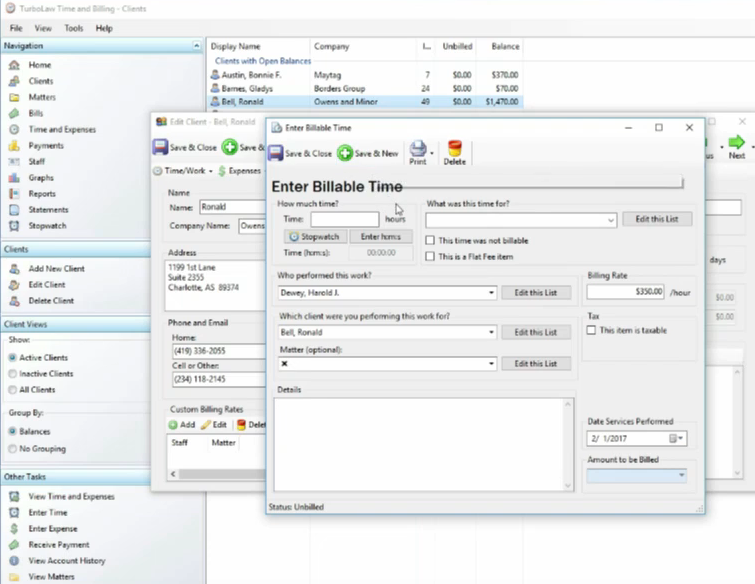Open Stopwatch in the Navigation panel

point(47,226)
